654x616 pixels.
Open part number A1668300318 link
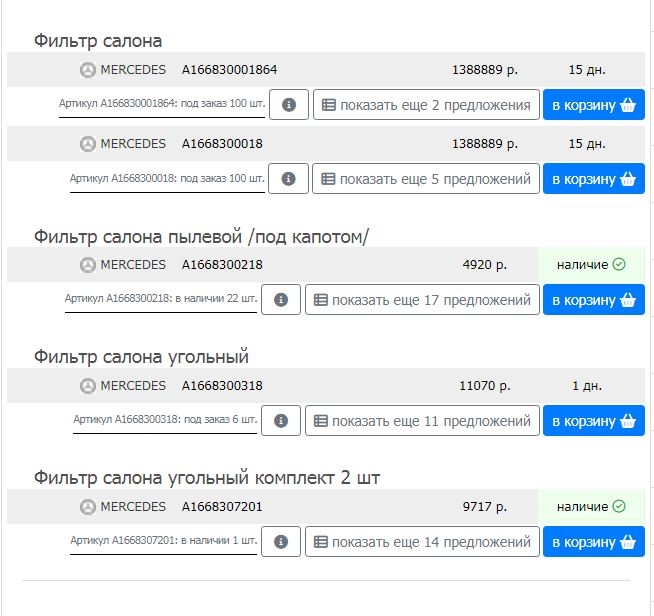pos(222,386)
